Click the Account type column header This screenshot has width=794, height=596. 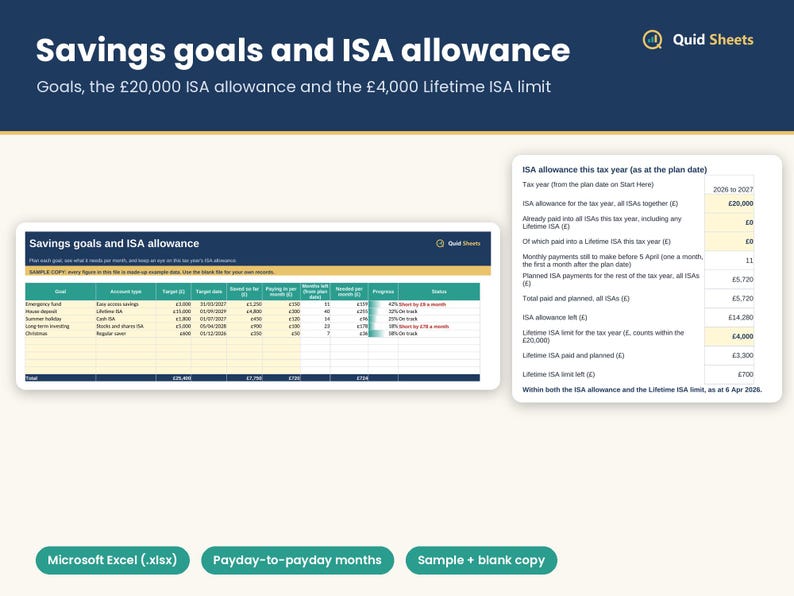pyautogui.click(x=126, y=292)
